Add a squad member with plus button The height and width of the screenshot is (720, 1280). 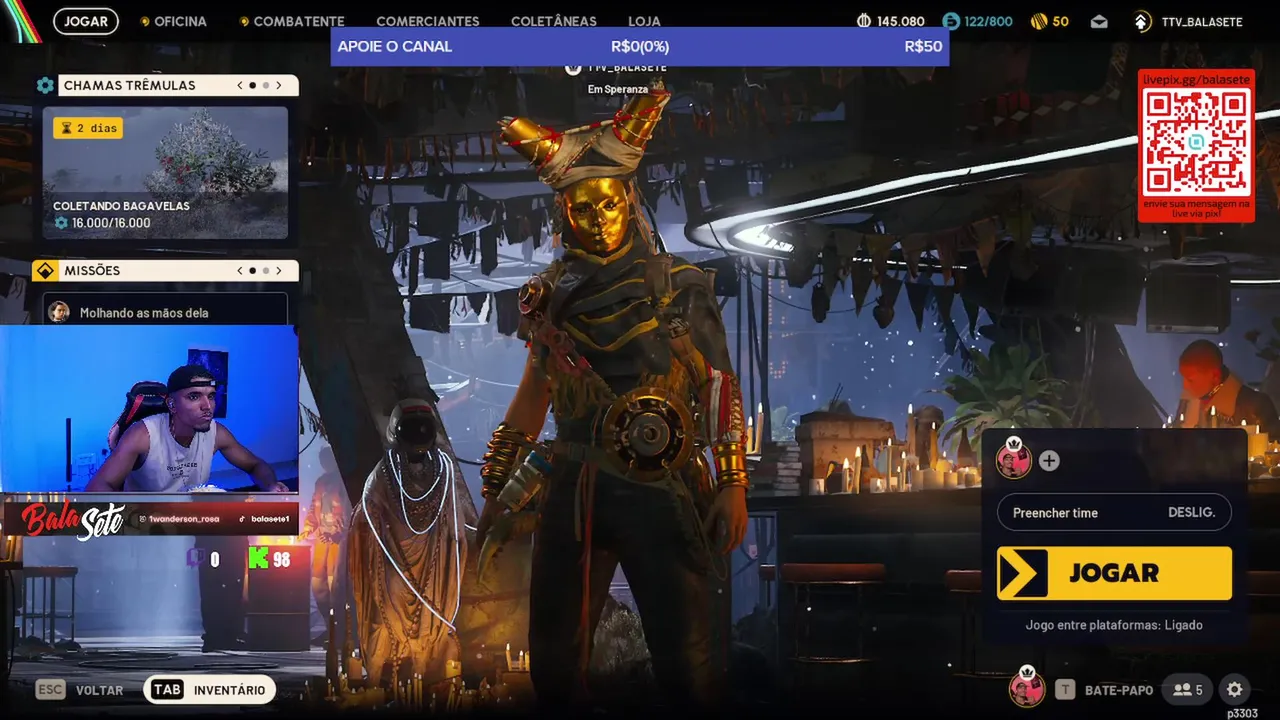coord(1049,461)
